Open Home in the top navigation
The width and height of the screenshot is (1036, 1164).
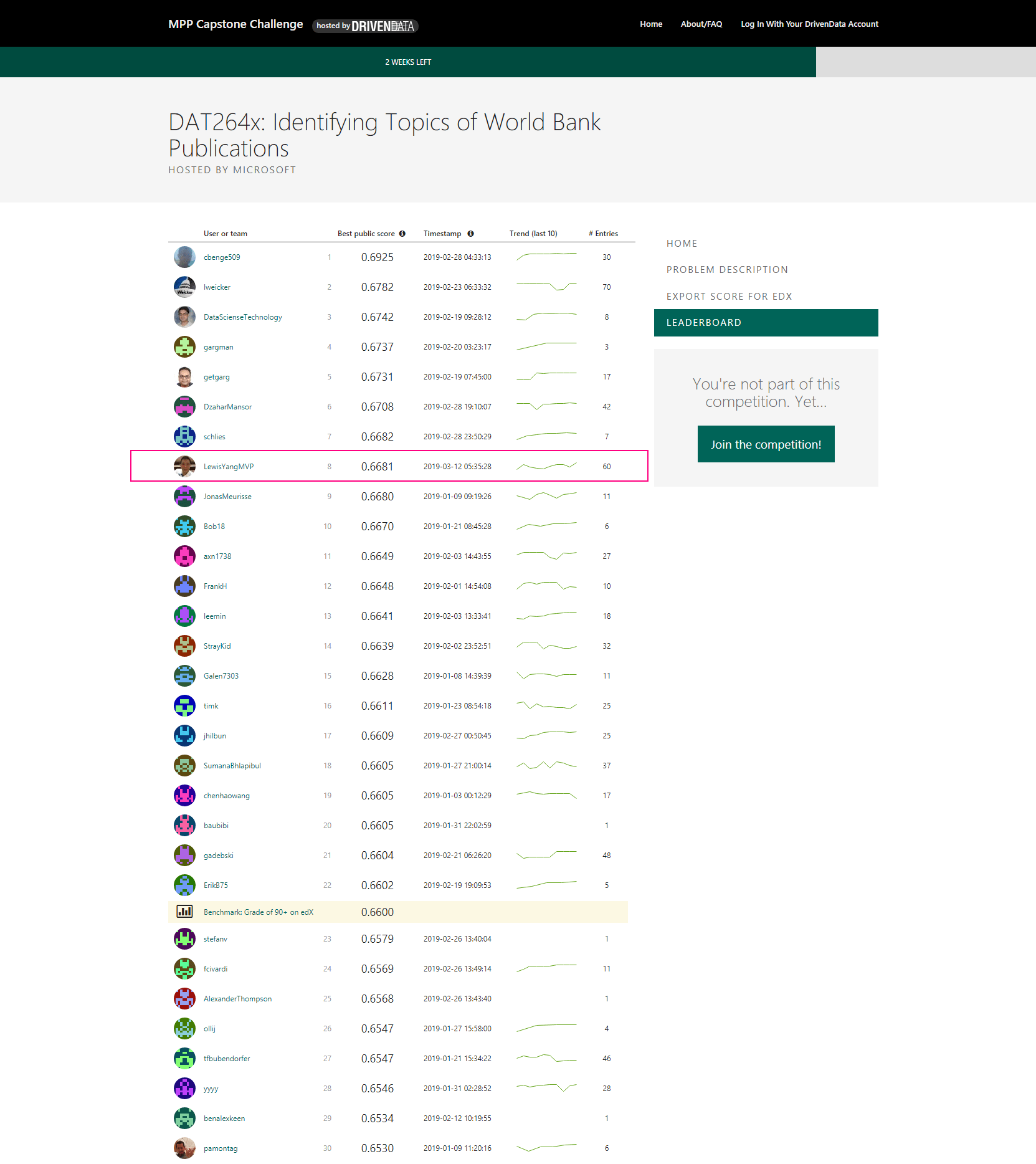pos(651,24)
